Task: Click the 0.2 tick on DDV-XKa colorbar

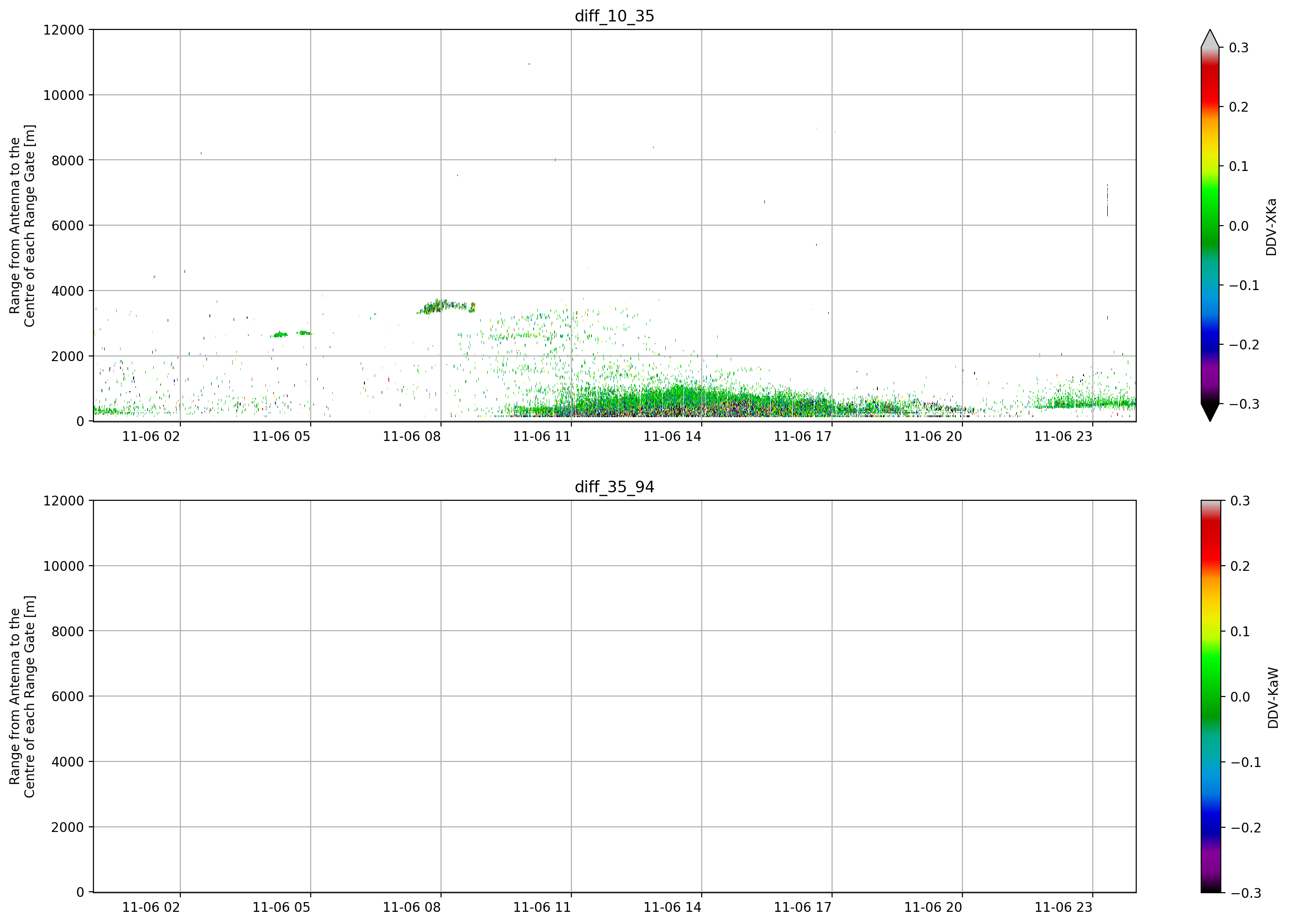Action: [x=1239, y=107]
